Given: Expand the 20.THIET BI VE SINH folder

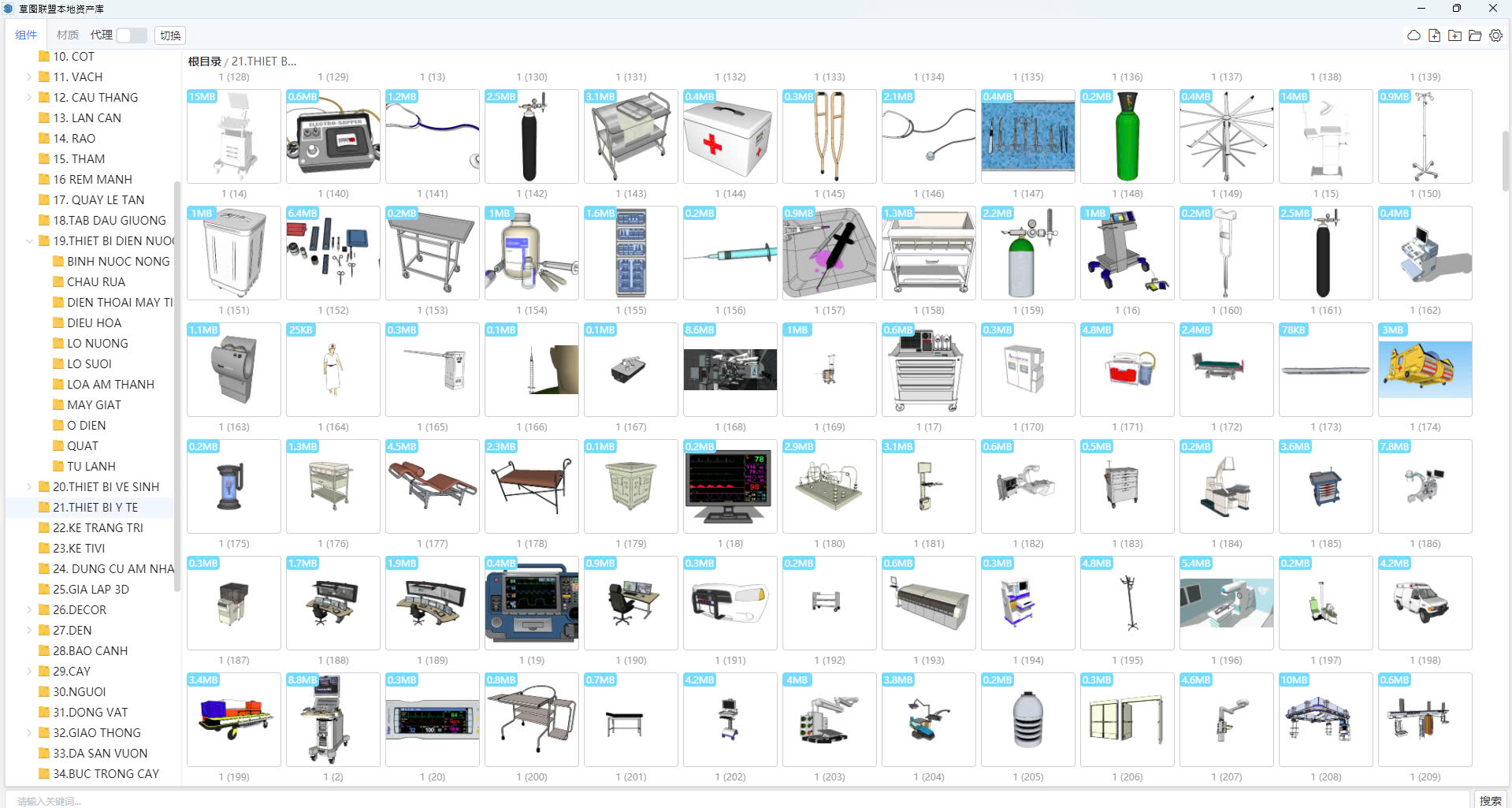Looking at the screenshot, I should click(29, 487).
